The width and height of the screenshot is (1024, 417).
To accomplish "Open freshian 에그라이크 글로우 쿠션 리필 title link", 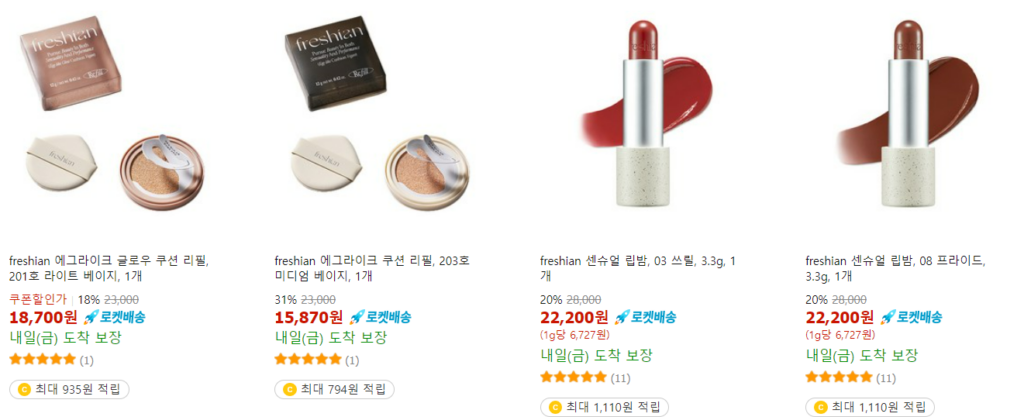I will (108, 268).
